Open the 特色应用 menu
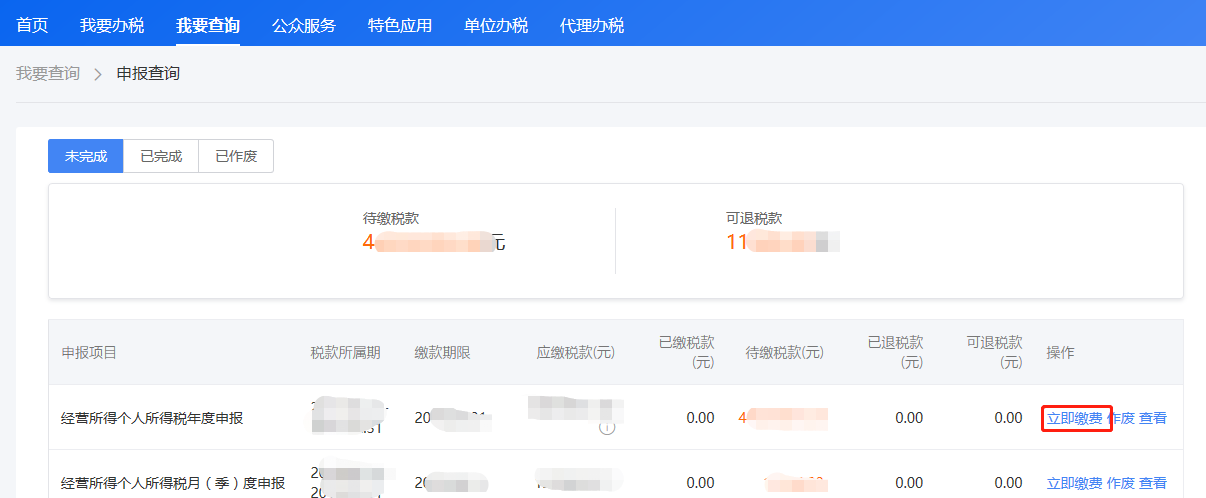Image resolution: width=1206 pixels, height=498 pixels. tap(400, 25)
